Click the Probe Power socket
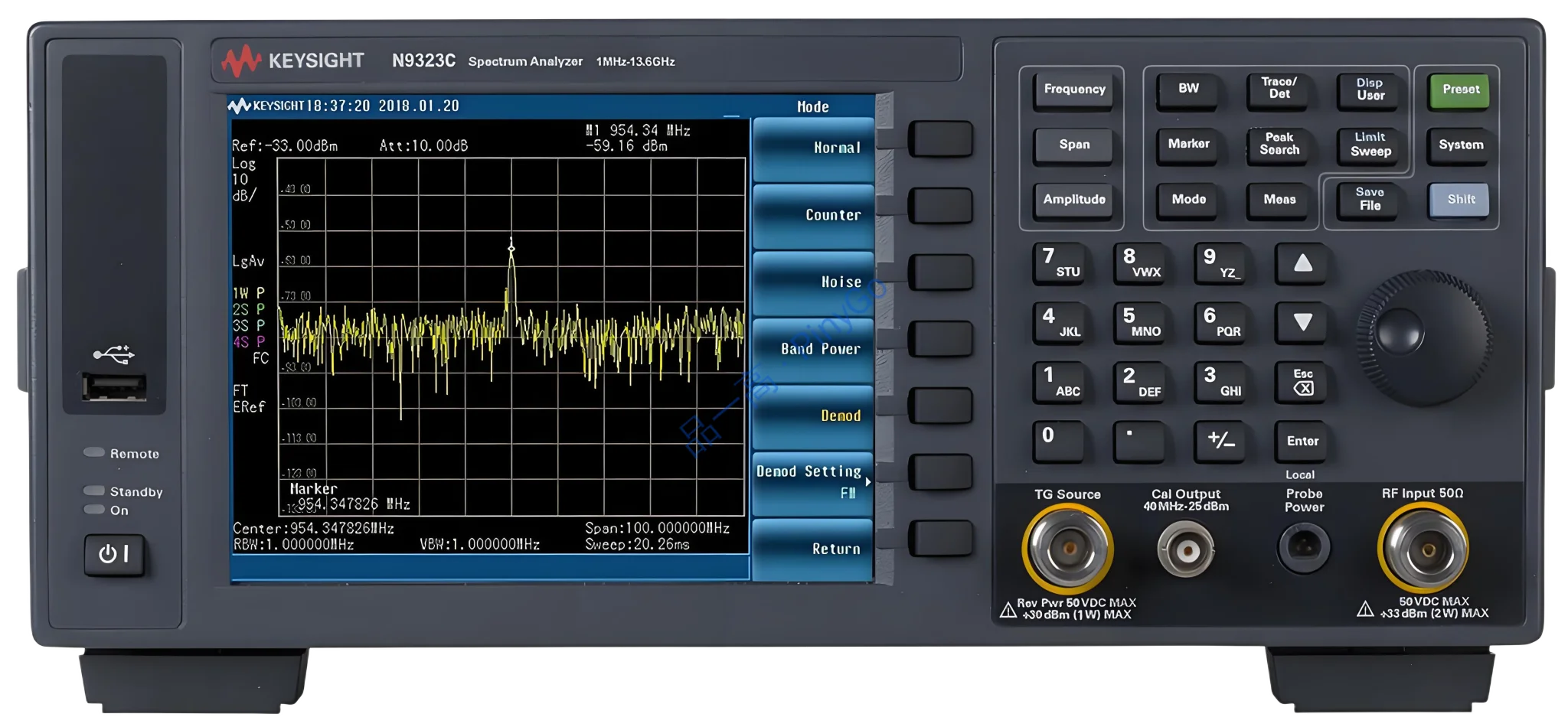This screenshot has width=1568, height=727. 1304,546
